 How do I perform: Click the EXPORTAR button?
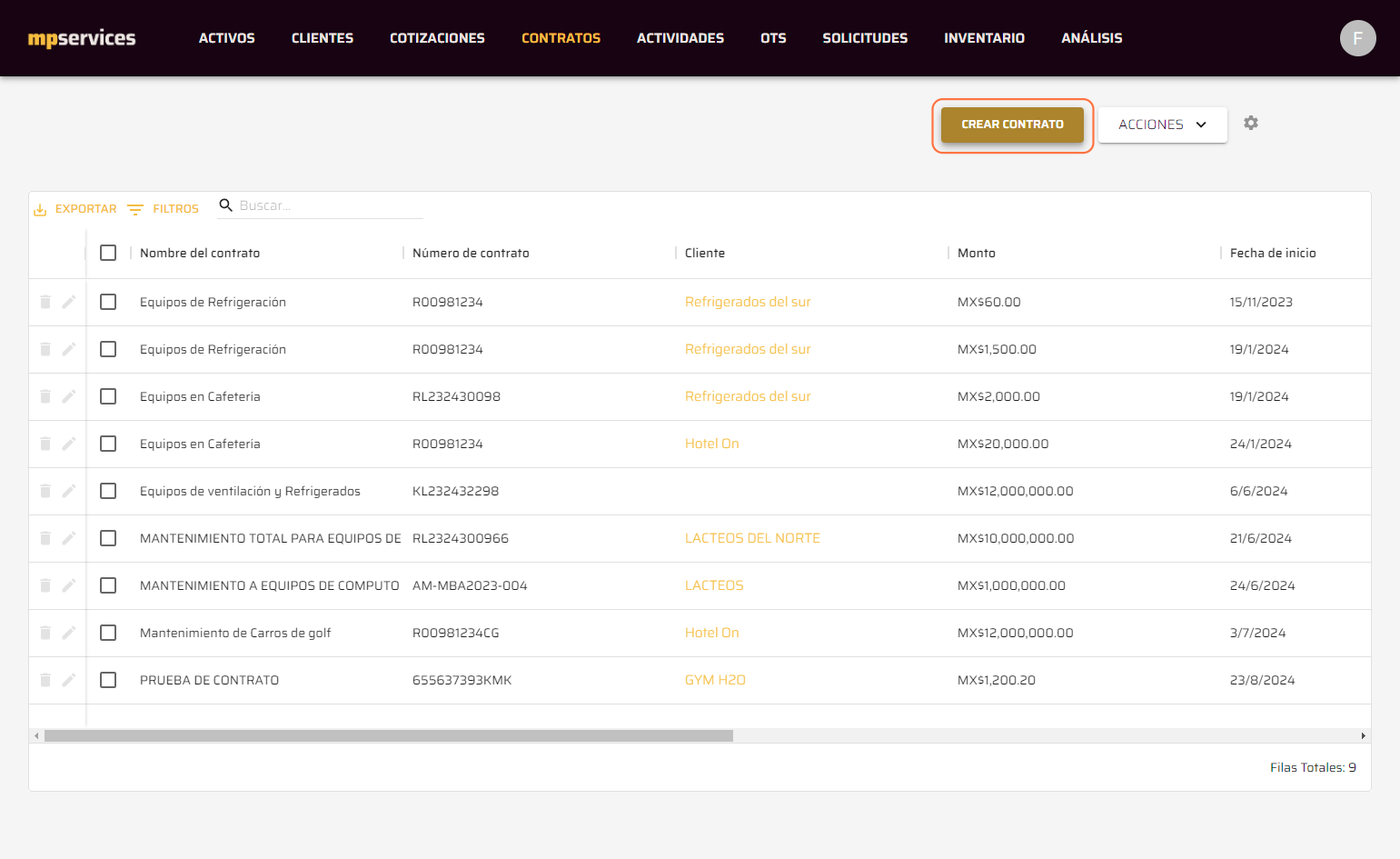point(75,209)
